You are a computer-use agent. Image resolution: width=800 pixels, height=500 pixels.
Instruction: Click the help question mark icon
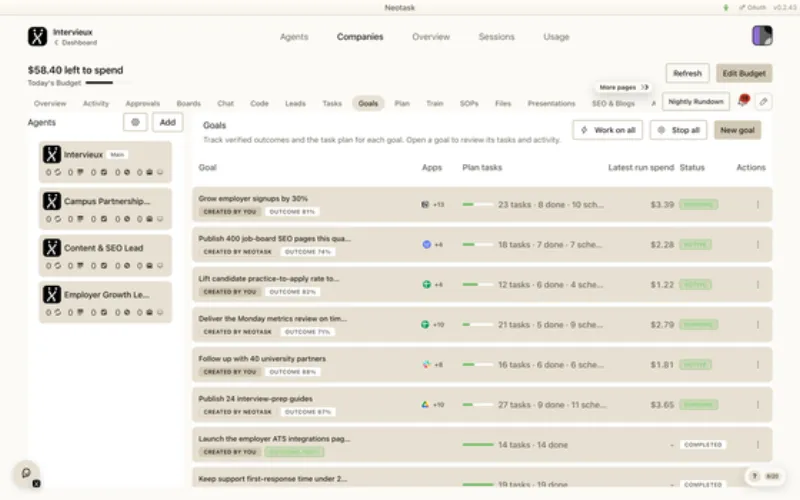point(754,476)
